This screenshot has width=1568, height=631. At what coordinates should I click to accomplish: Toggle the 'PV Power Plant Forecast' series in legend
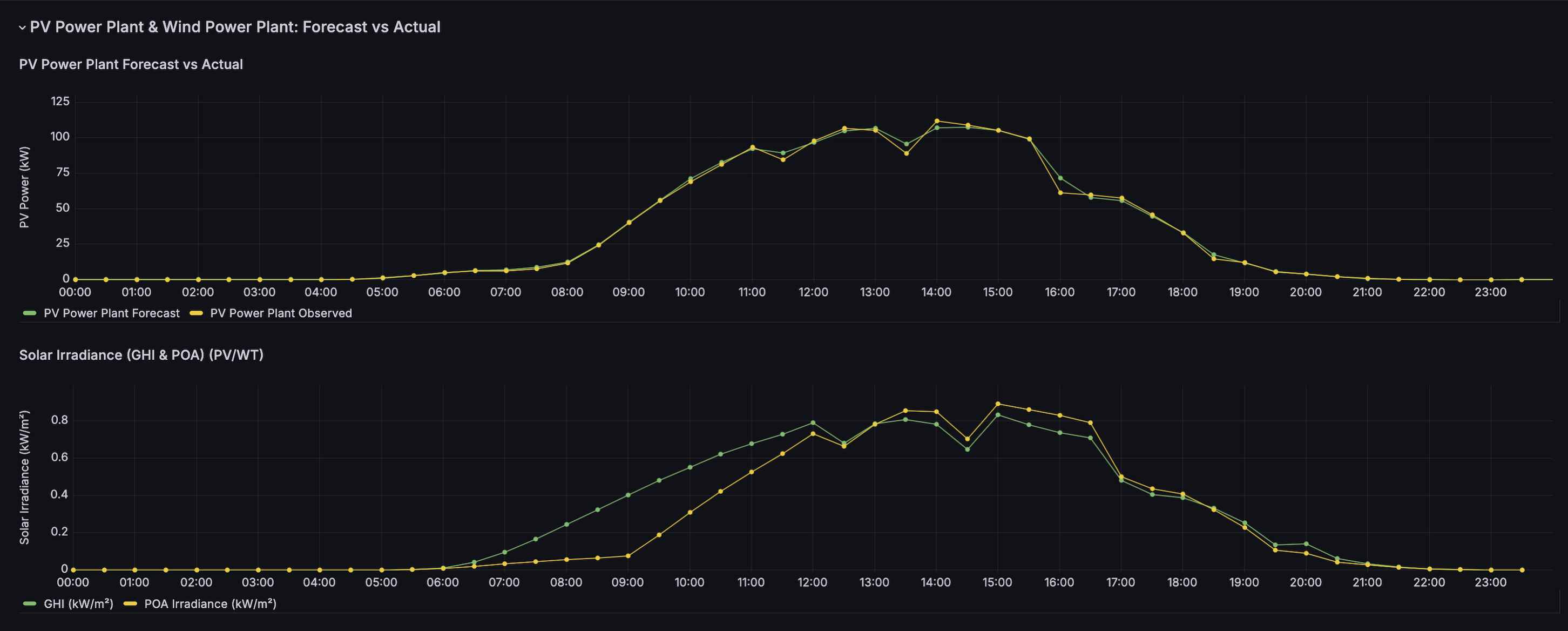(x=111, y=313)
